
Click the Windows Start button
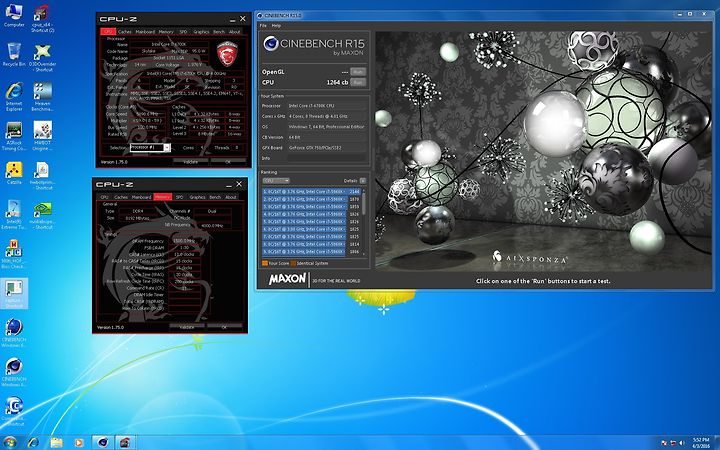click(x=9, y=443)
